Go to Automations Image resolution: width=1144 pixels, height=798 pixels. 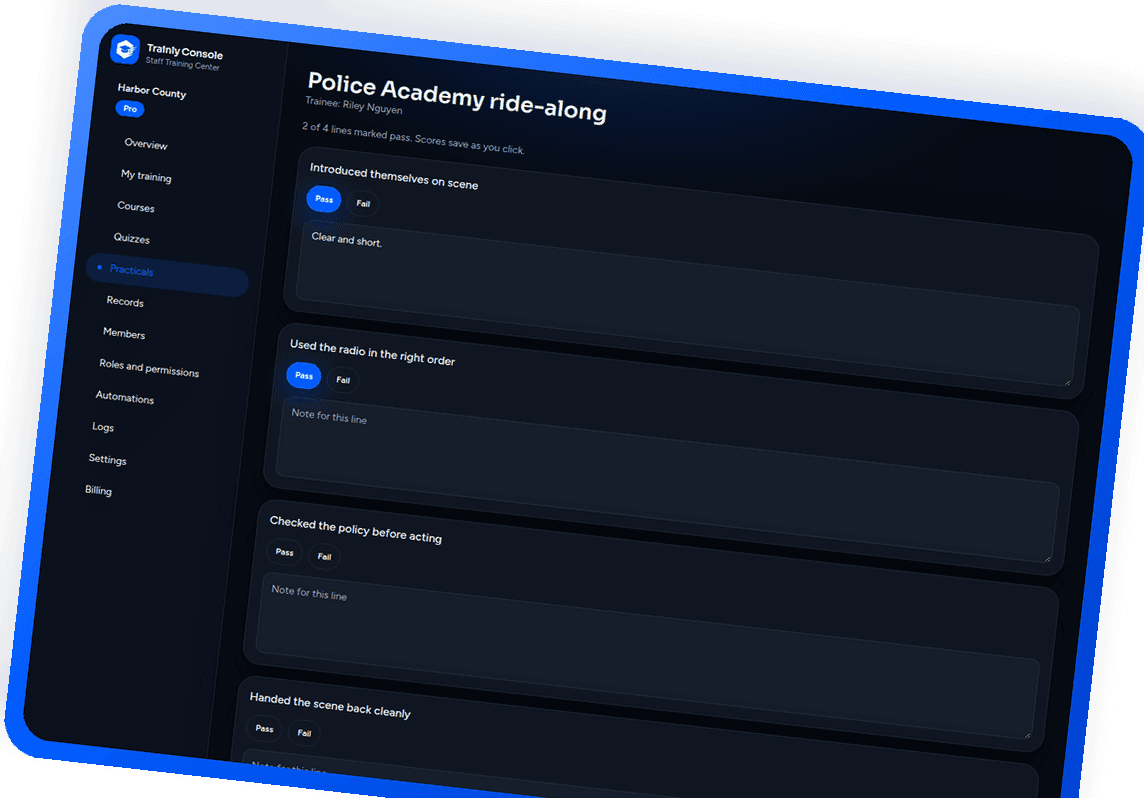click(125, 397)
